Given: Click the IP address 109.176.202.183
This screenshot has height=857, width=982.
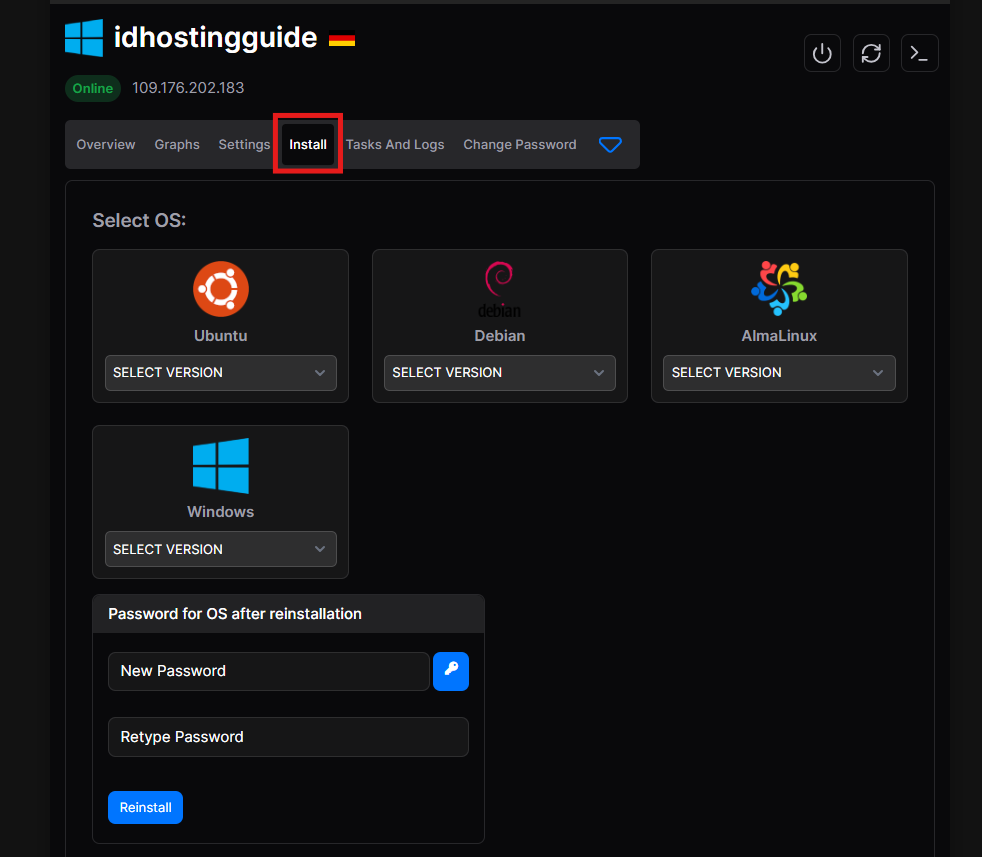Looking at the screenshot, I should coord(188,88).
